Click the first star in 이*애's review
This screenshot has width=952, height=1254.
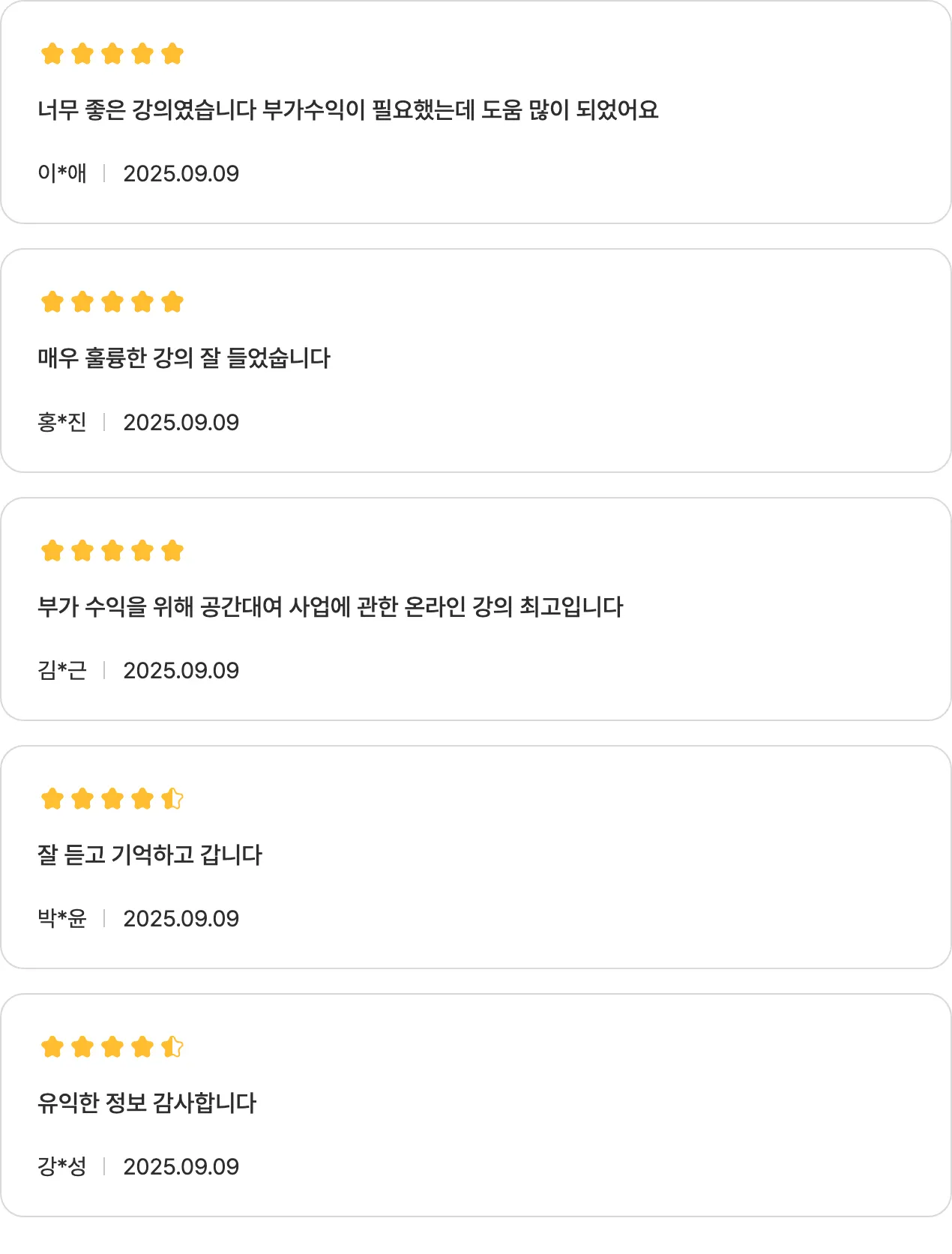(x=52, y=54)
